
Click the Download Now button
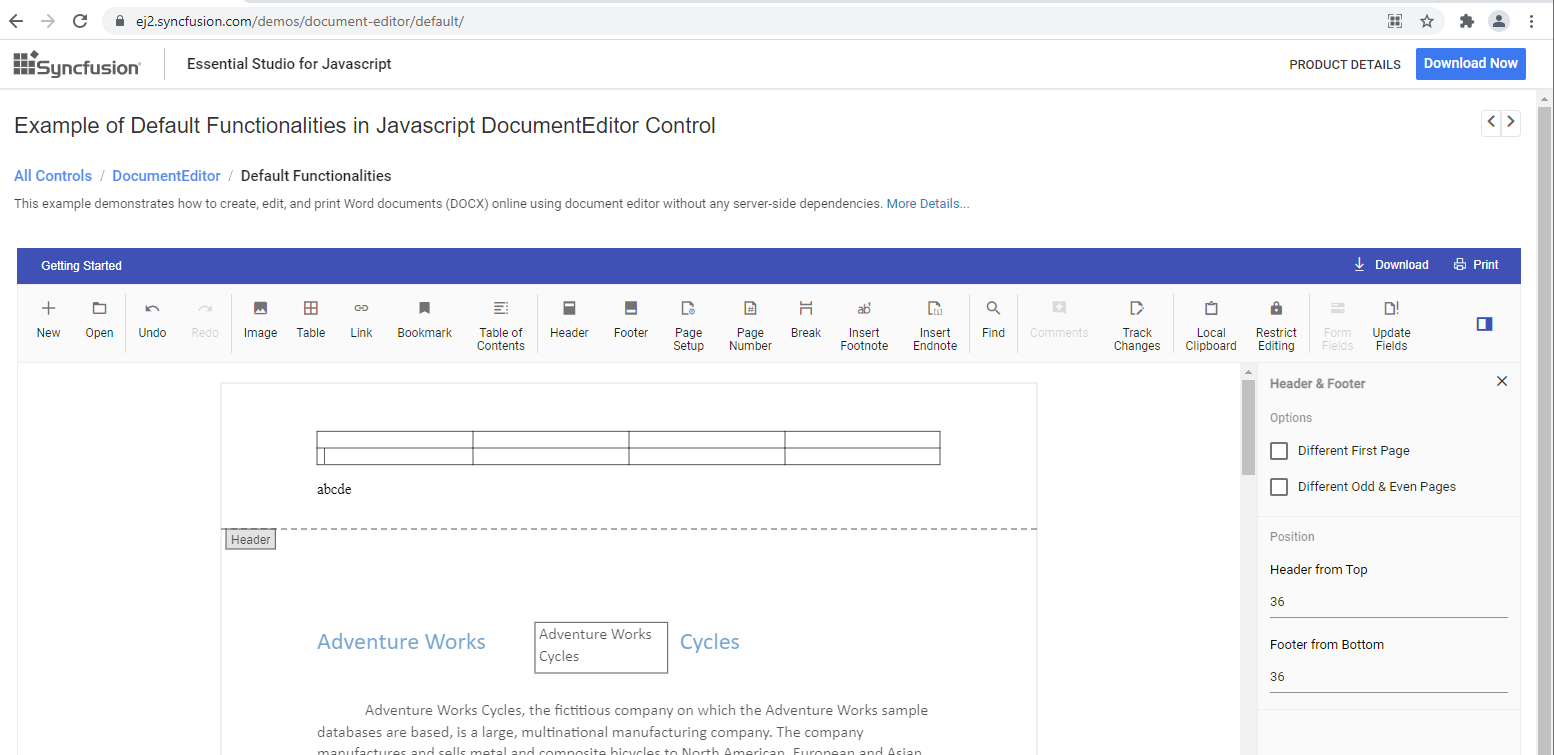coord(1470,63)
